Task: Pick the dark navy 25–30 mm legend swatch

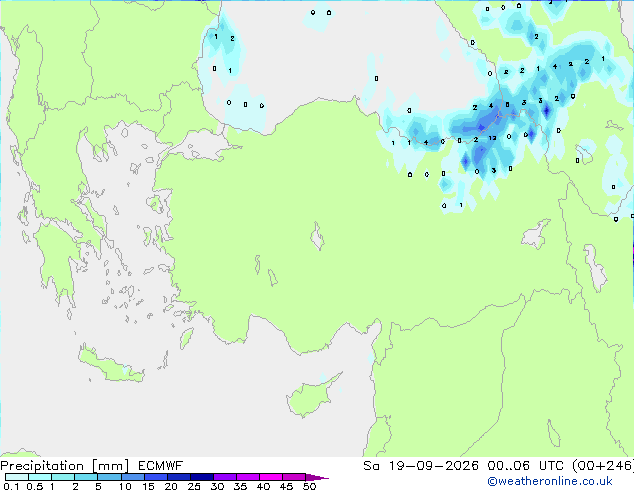Action: (x=202, y=477)
